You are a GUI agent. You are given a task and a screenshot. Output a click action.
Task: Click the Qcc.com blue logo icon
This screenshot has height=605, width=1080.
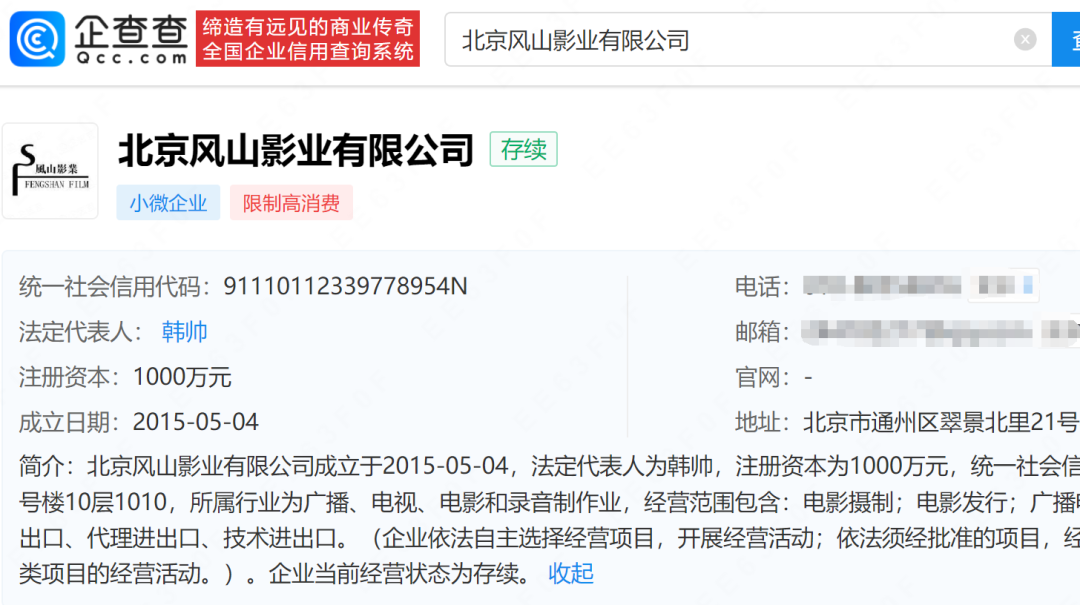[37, 39]
